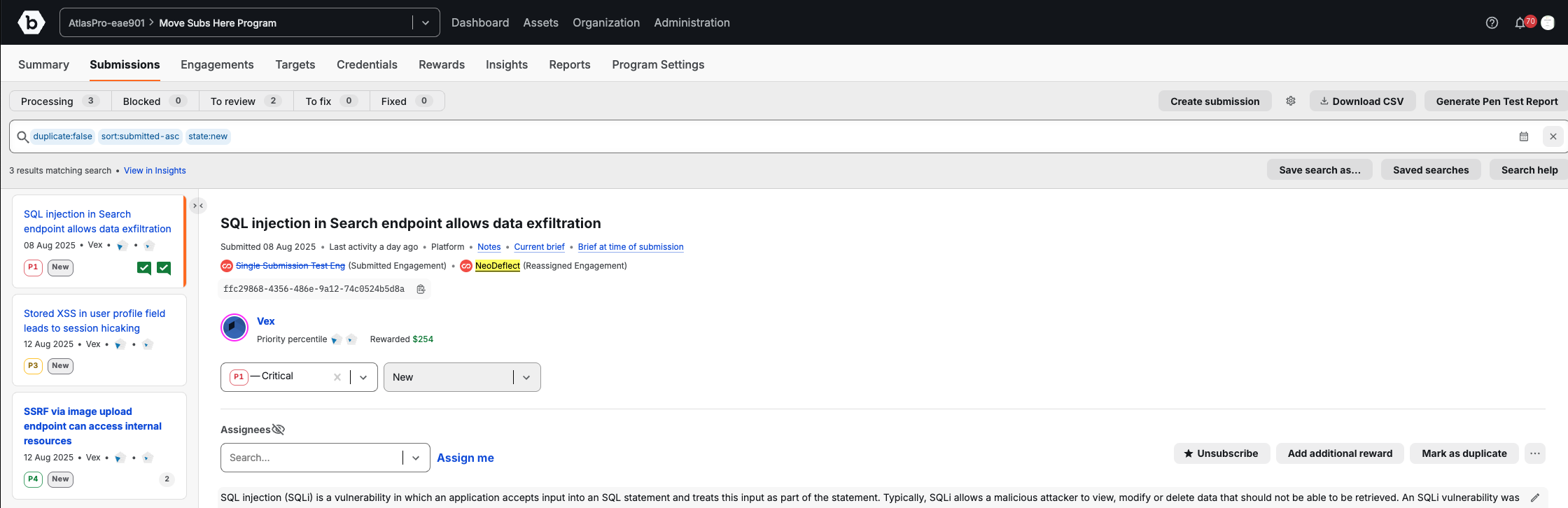
Task: Click the comment count 2 badge on SSRF card
Action: [x=167, y=479]
